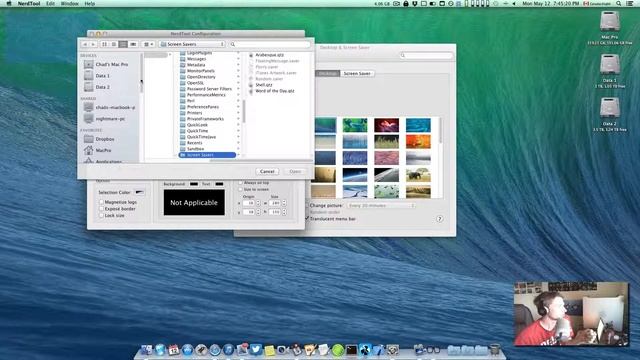Open the Screen Savers path popup
This screenshot has height=360, width=640.
click(x=192, y=44)
